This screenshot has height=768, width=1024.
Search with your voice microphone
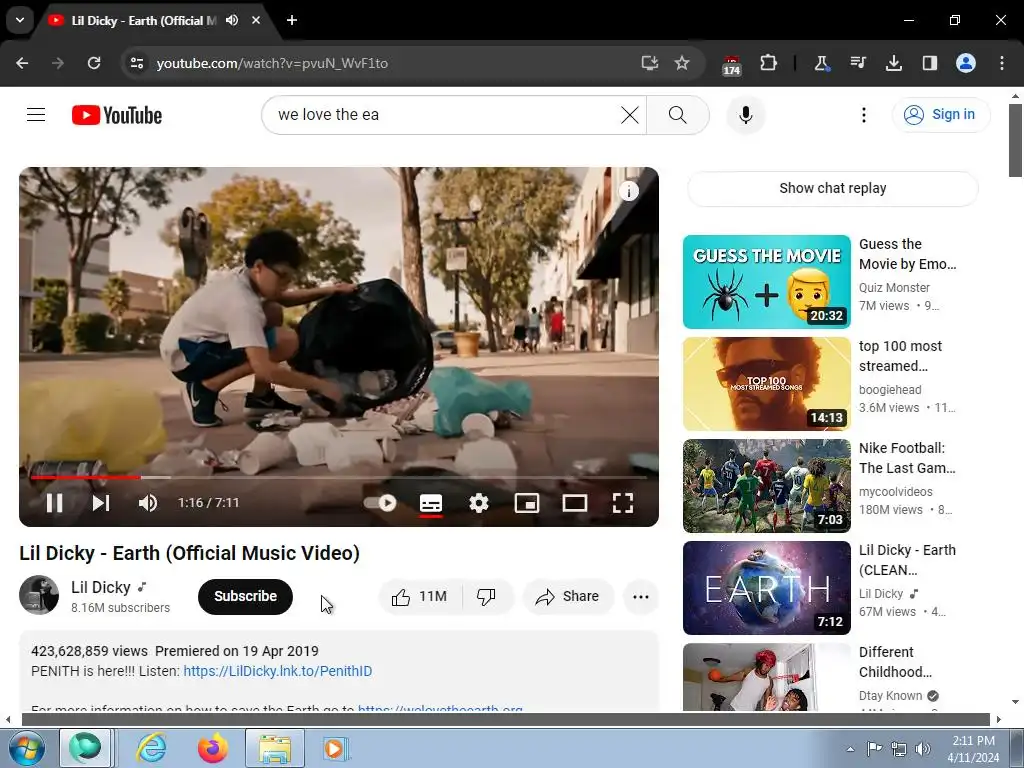coord(745,115)
